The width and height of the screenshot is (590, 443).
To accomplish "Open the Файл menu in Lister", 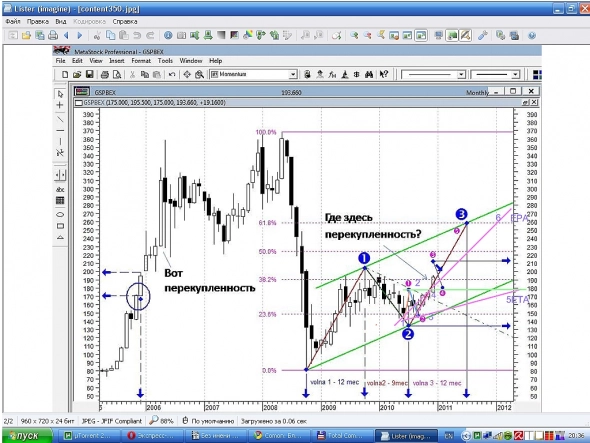I will pyautogui.click(x=13, y=21).
